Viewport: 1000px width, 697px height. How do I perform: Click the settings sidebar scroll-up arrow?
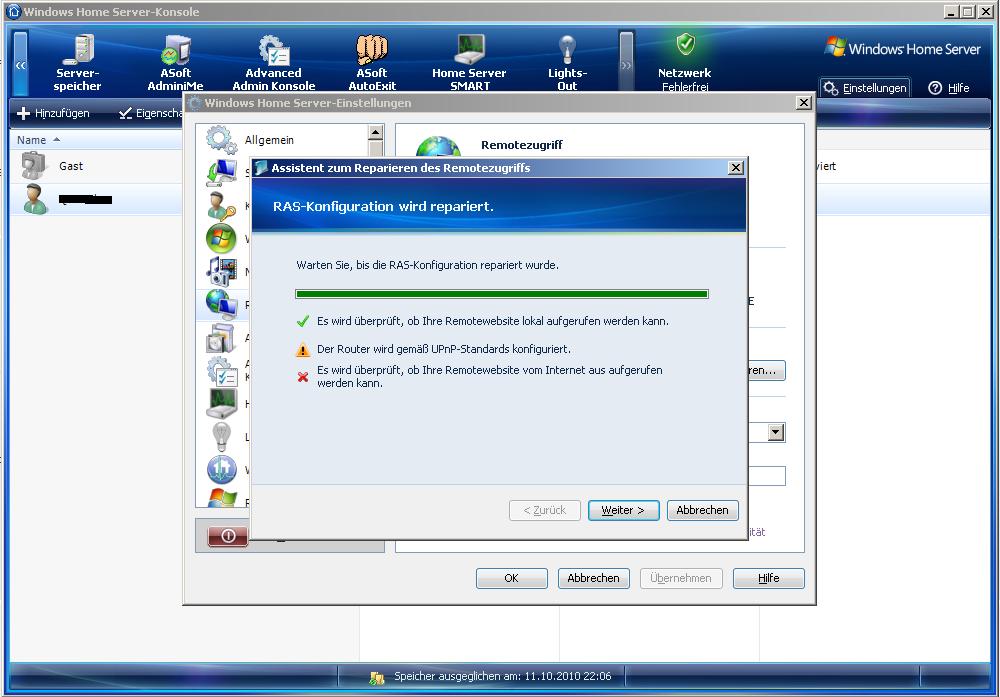(x=376, y=133)
